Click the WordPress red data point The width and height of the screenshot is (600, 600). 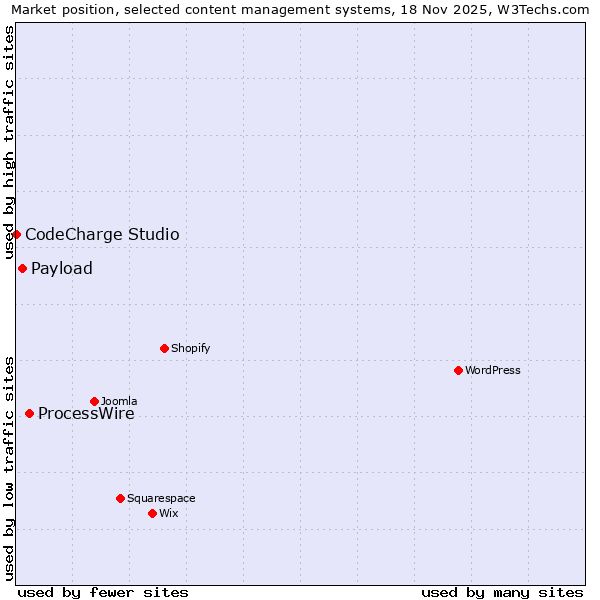(x=458, y=370)
